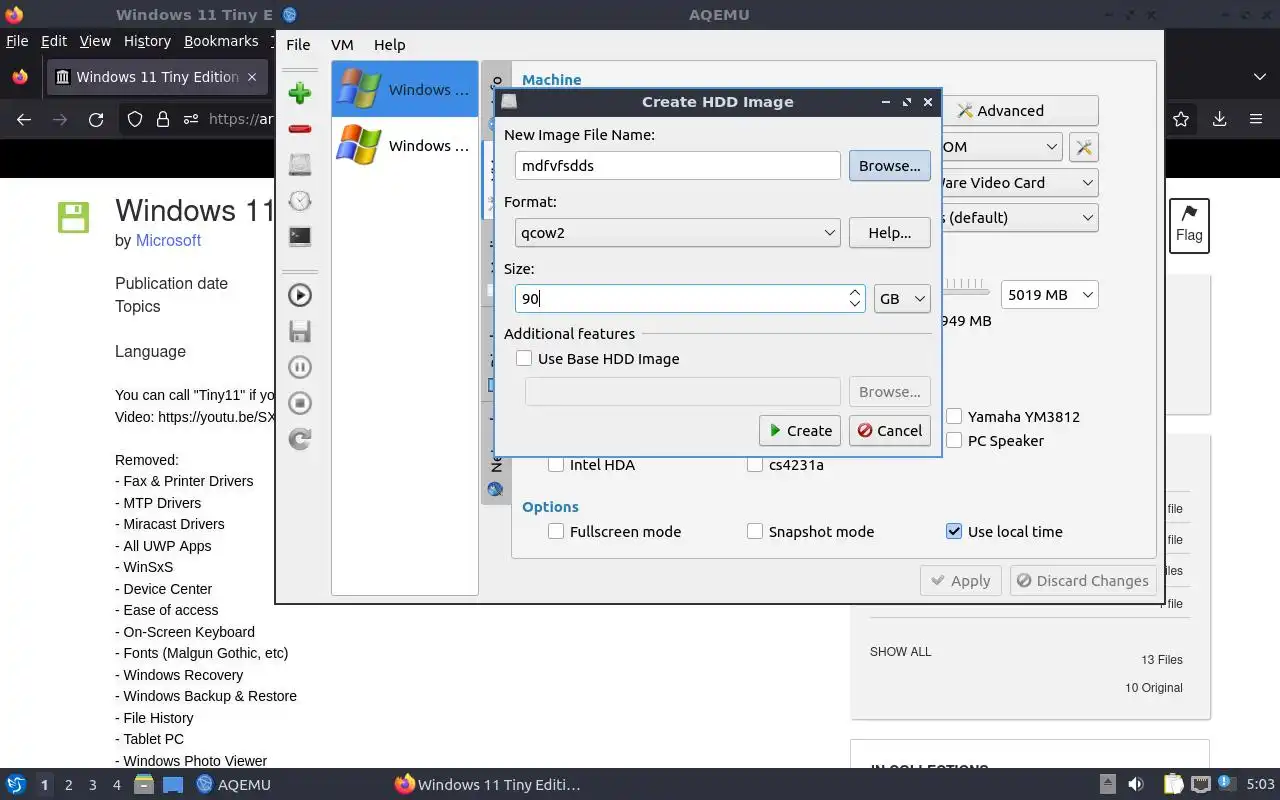Click the Size spinner down arrow
The image size is (1280, 800).
(x=854, y=304)
